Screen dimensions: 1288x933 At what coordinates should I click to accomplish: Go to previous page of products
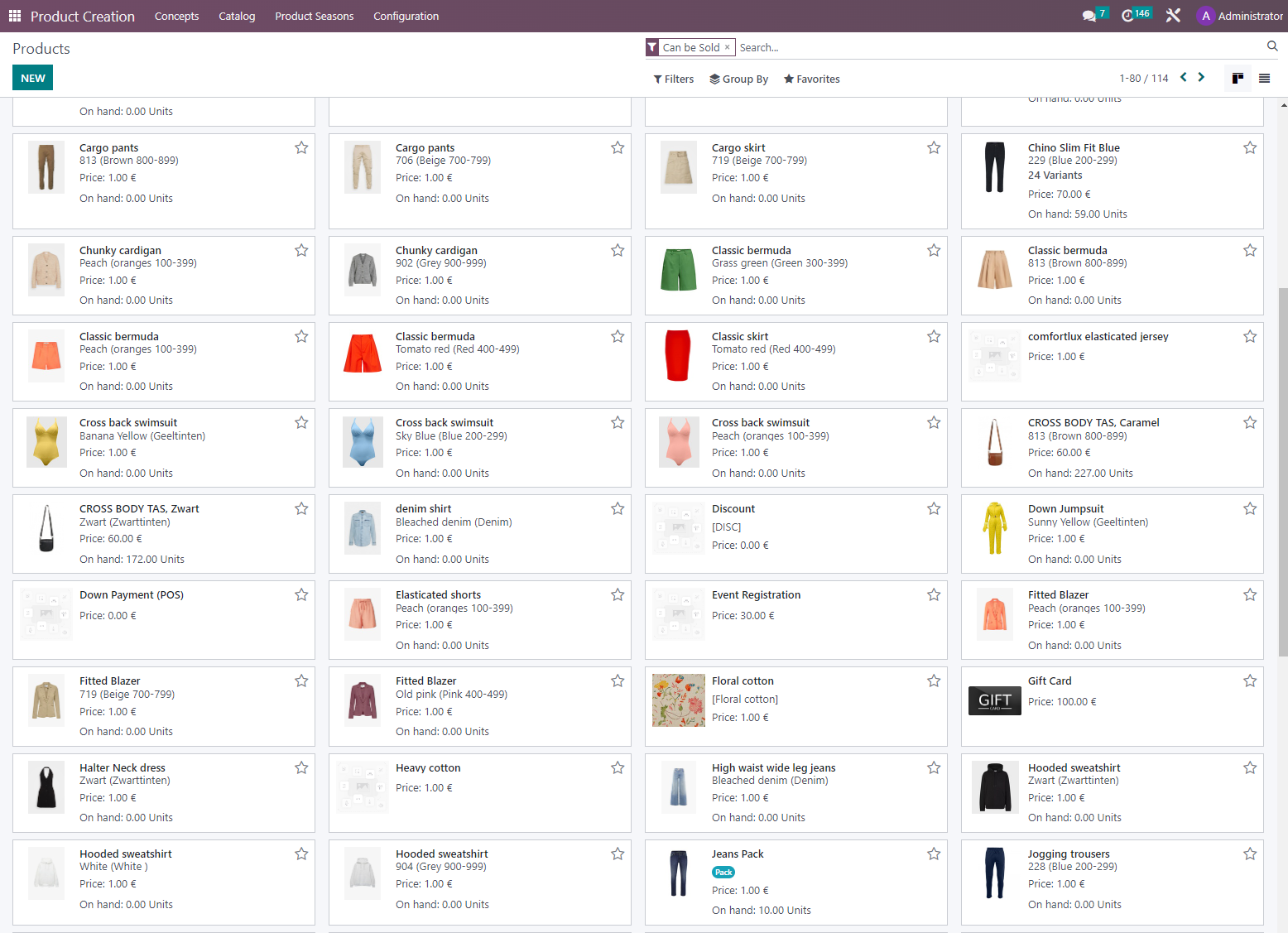click(x=1184, y=77)
